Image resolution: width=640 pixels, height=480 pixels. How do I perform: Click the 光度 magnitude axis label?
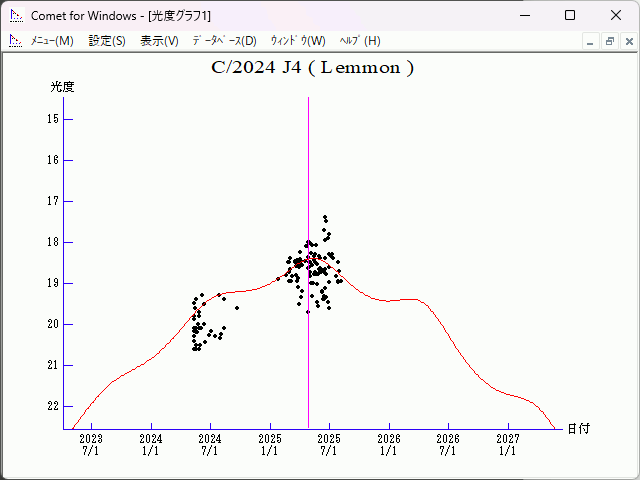point(63,87)
